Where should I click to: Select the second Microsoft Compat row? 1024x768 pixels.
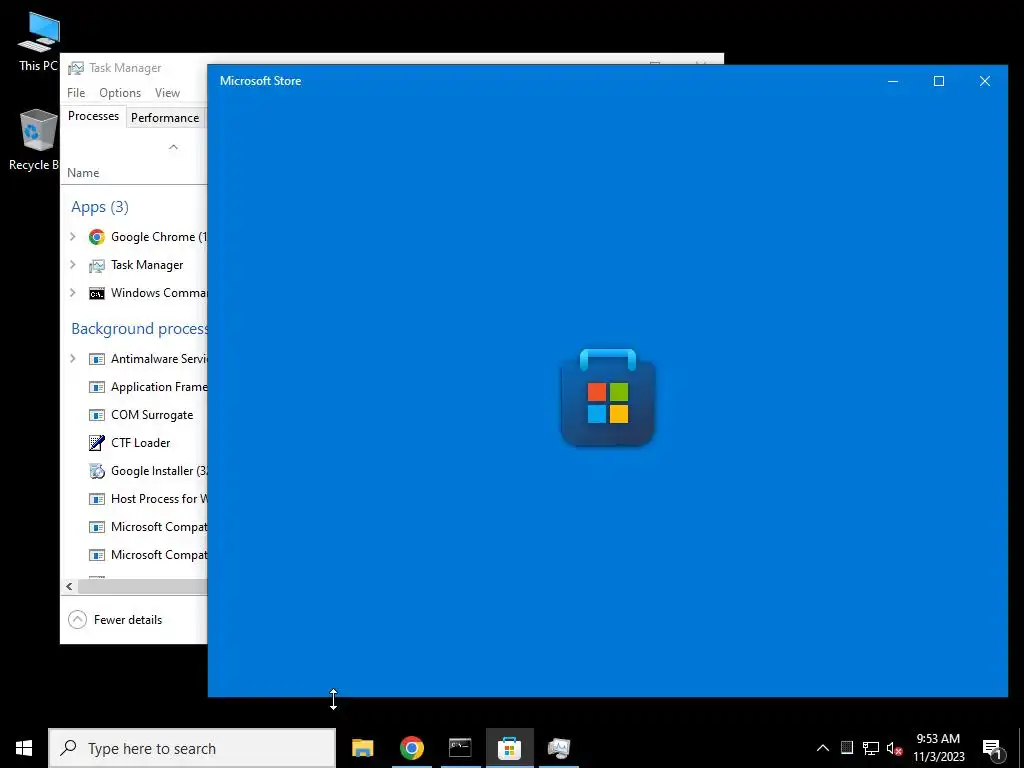point(159,554)
